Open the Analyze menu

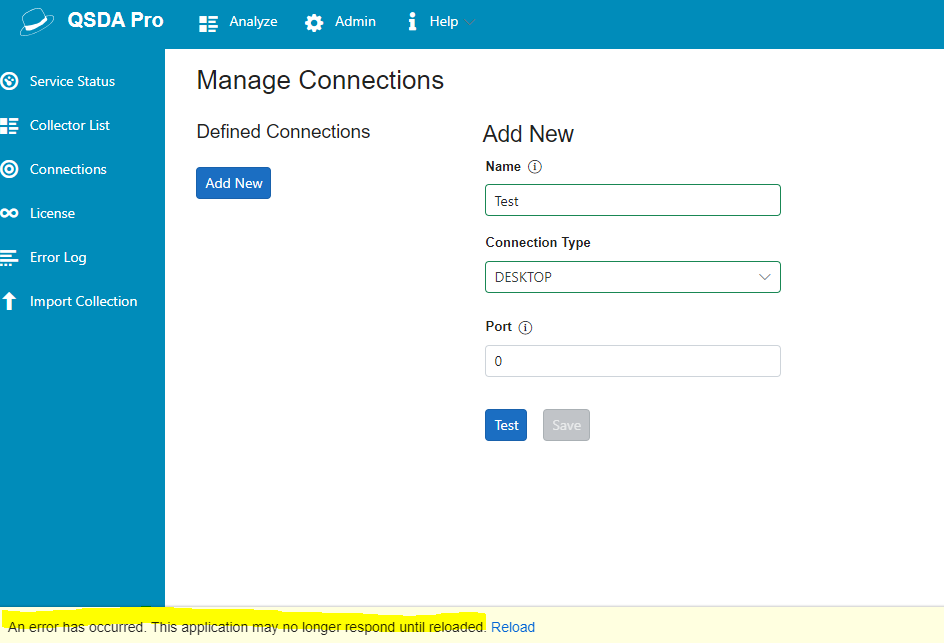tap(238, 22)
